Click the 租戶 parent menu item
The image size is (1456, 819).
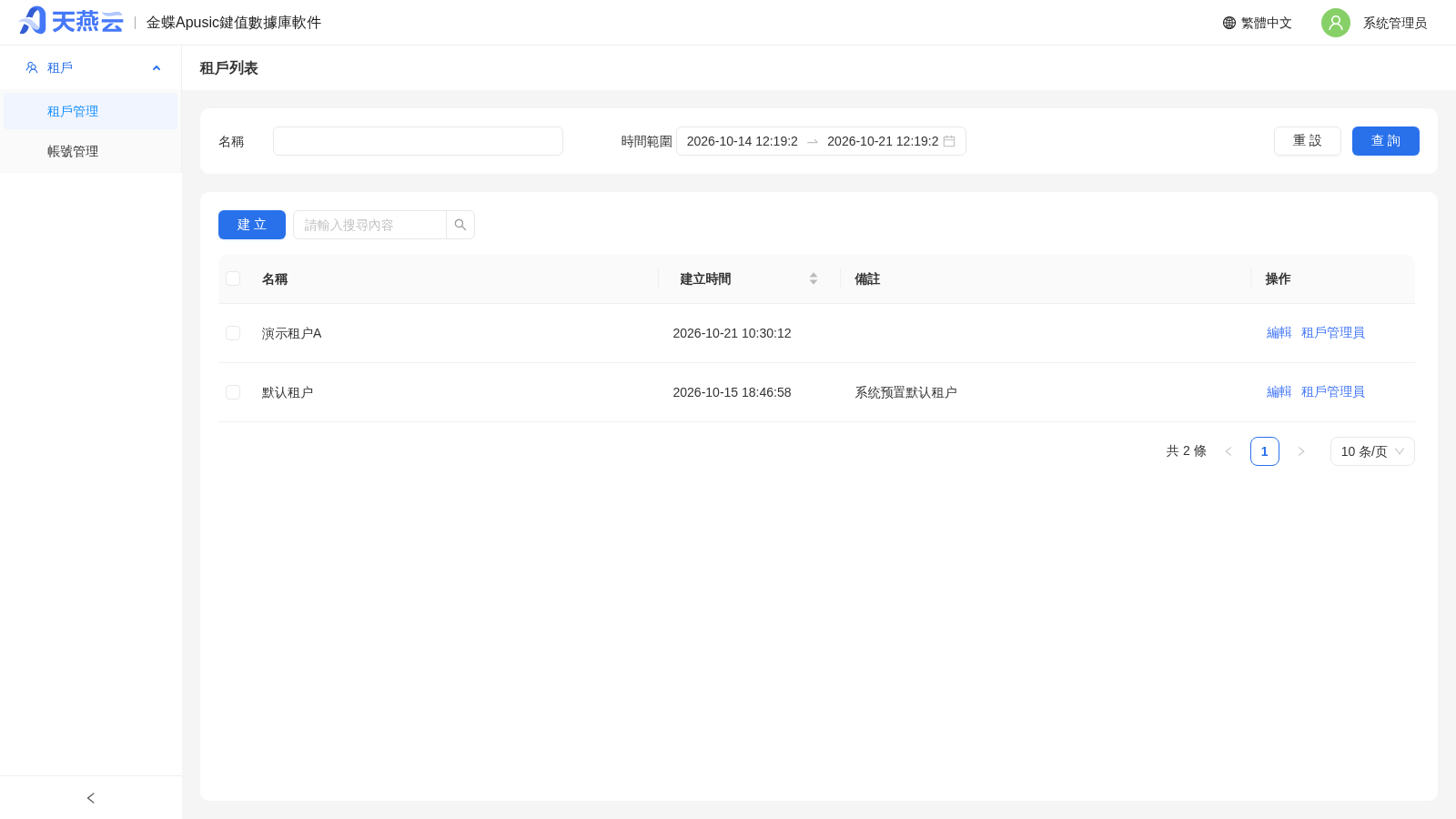click(91, 67)
